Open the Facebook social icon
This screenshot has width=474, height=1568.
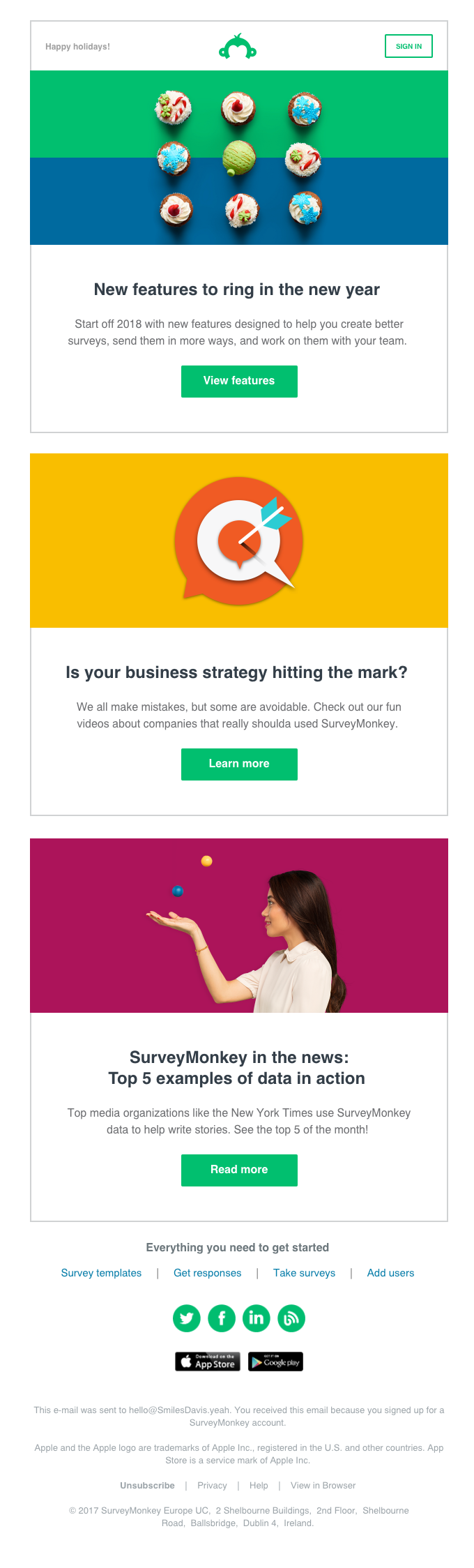click(222, 1318)
